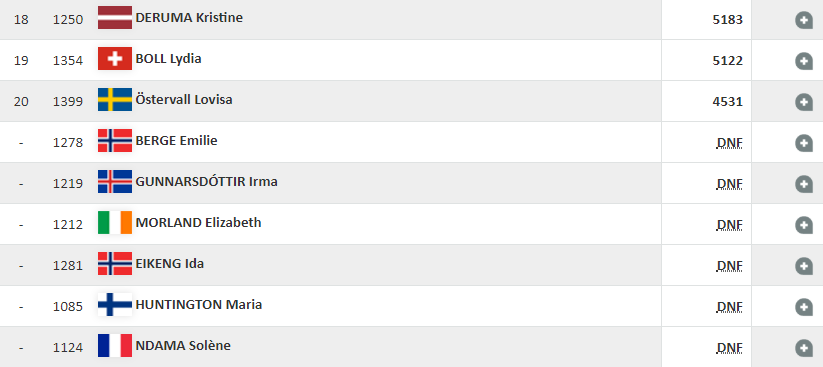Click DNF abbreviation for NDAMA Solène

pos(730,348)
